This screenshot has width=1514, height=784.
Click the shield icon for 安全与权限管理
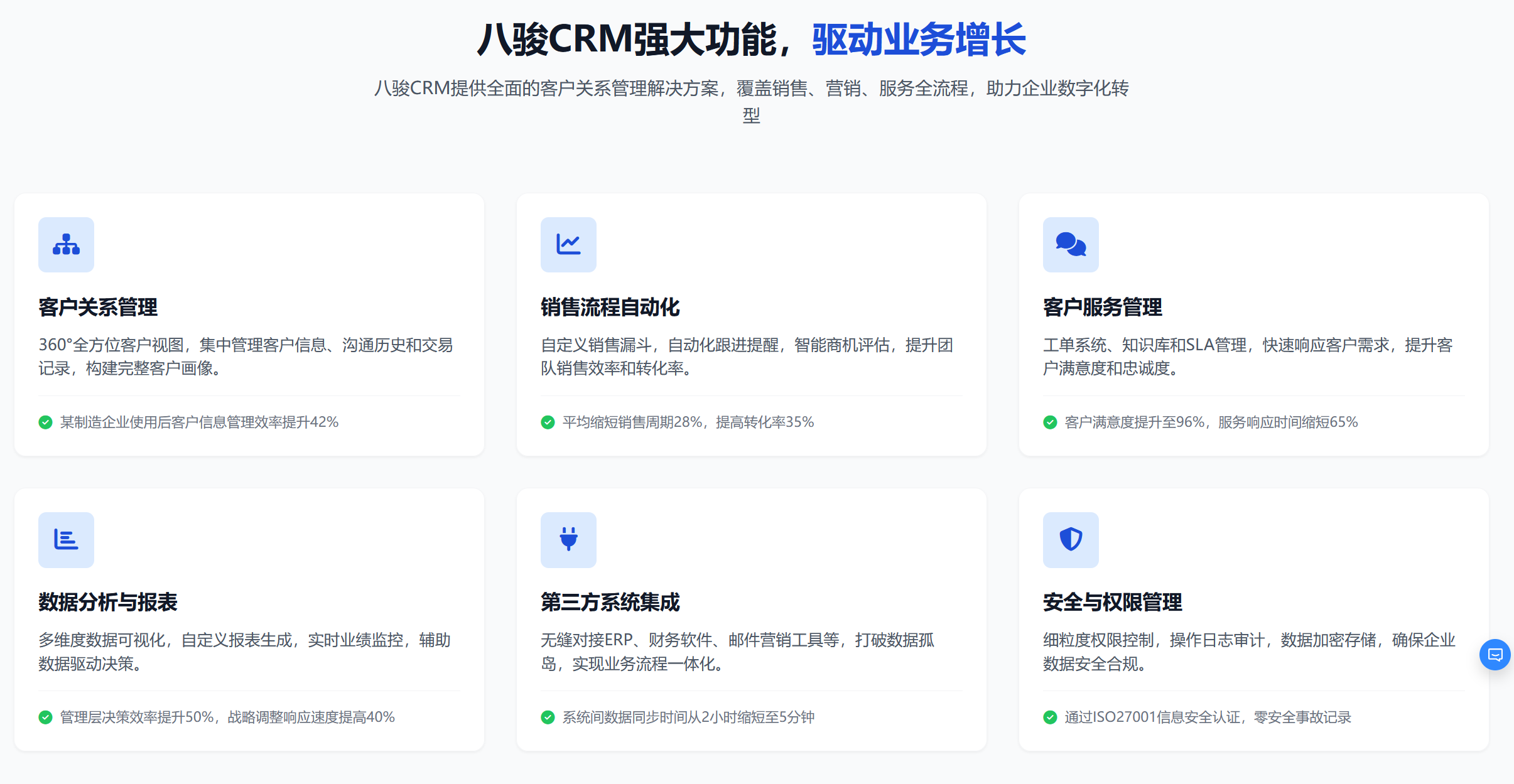pos(1071,540)
